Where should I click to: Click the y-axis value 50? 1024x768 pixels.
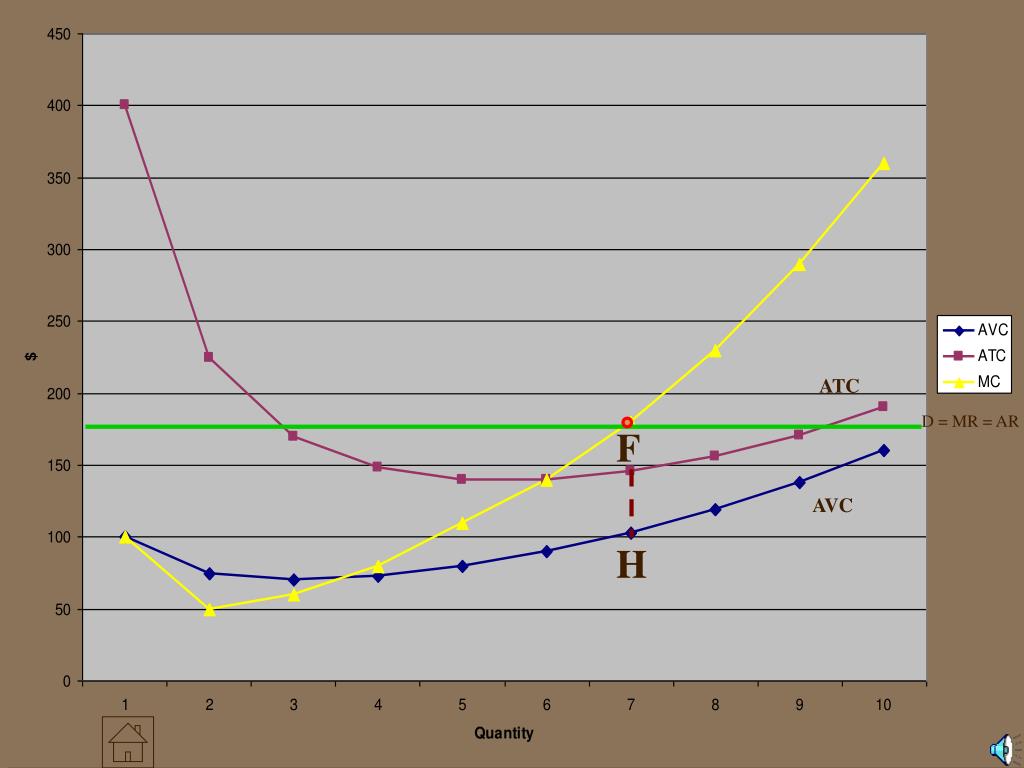(63, 609)
